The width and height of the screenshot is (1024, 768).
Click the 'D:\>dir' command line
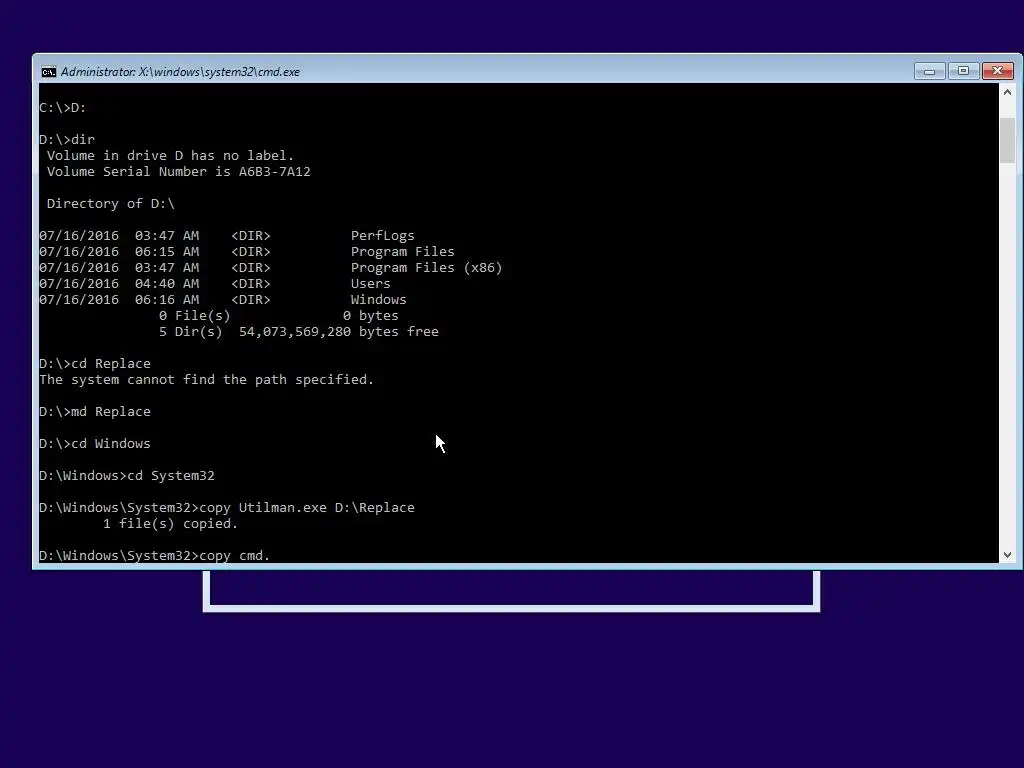point(67,140)
